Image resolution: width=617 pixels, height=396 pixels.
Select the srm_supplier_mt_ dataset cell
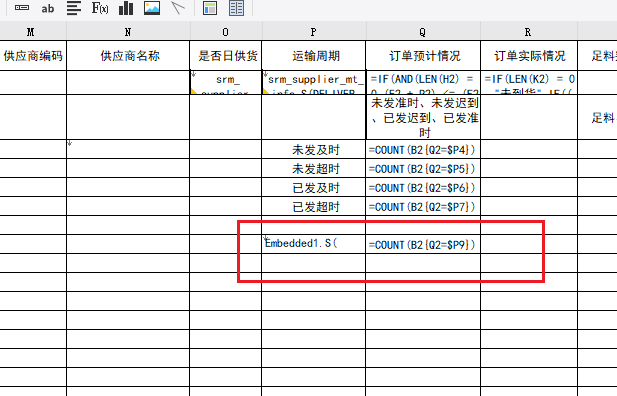click(x=314, y=83)
